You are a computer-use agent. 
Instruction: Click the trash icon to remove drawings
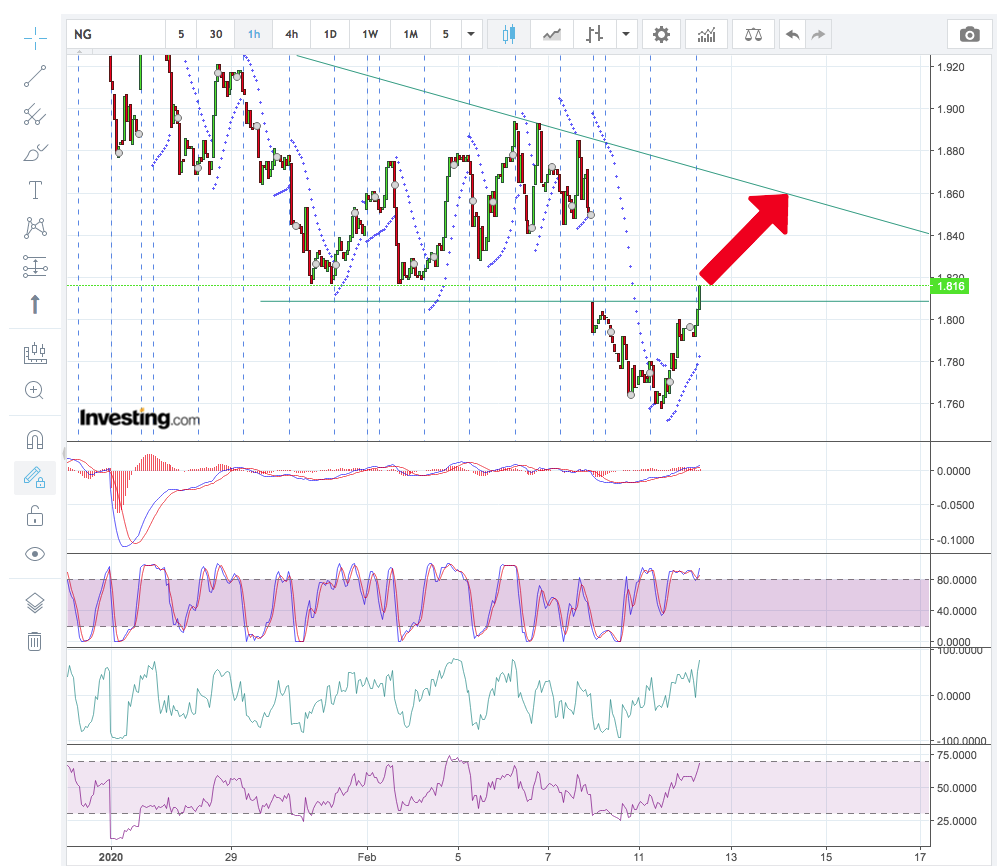34,641
